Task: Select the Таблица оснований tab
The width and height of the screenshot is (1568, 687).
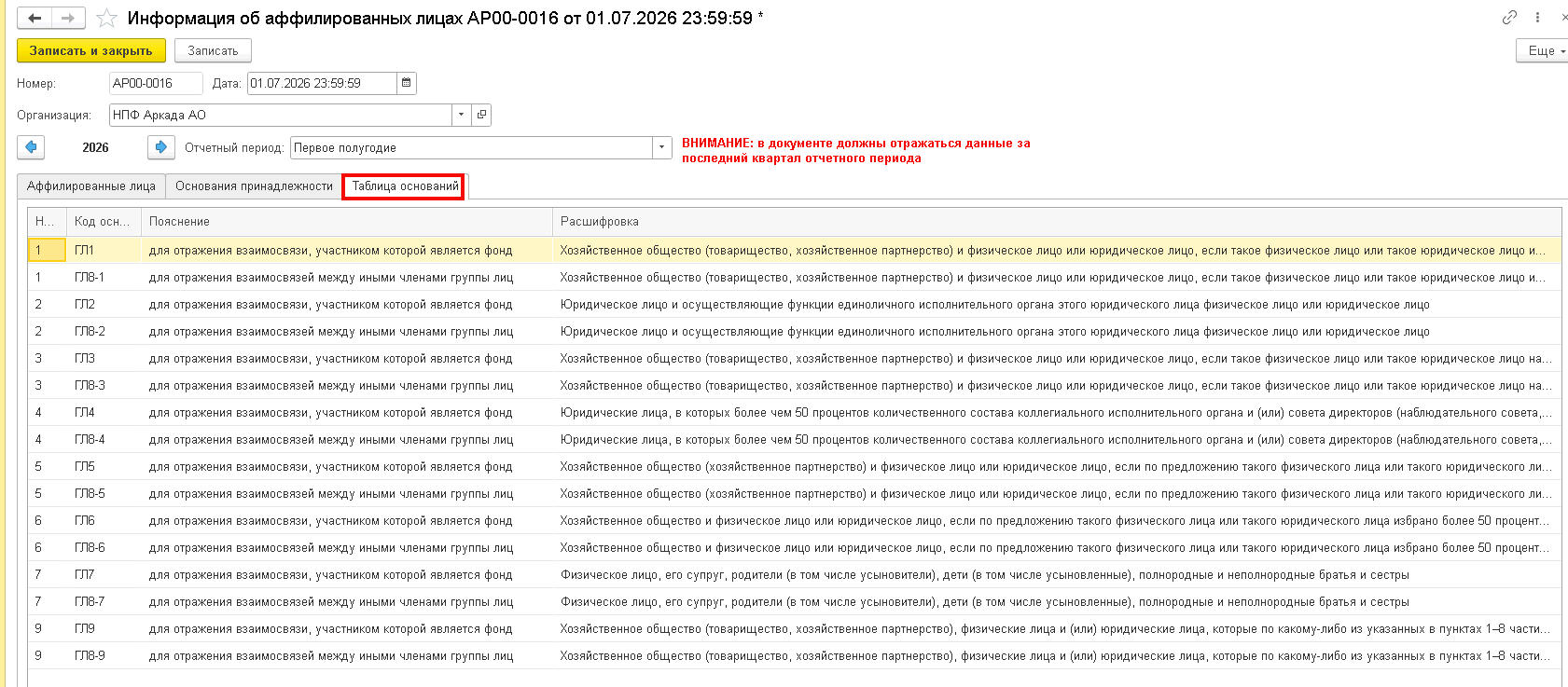Action: click(405, 186)
